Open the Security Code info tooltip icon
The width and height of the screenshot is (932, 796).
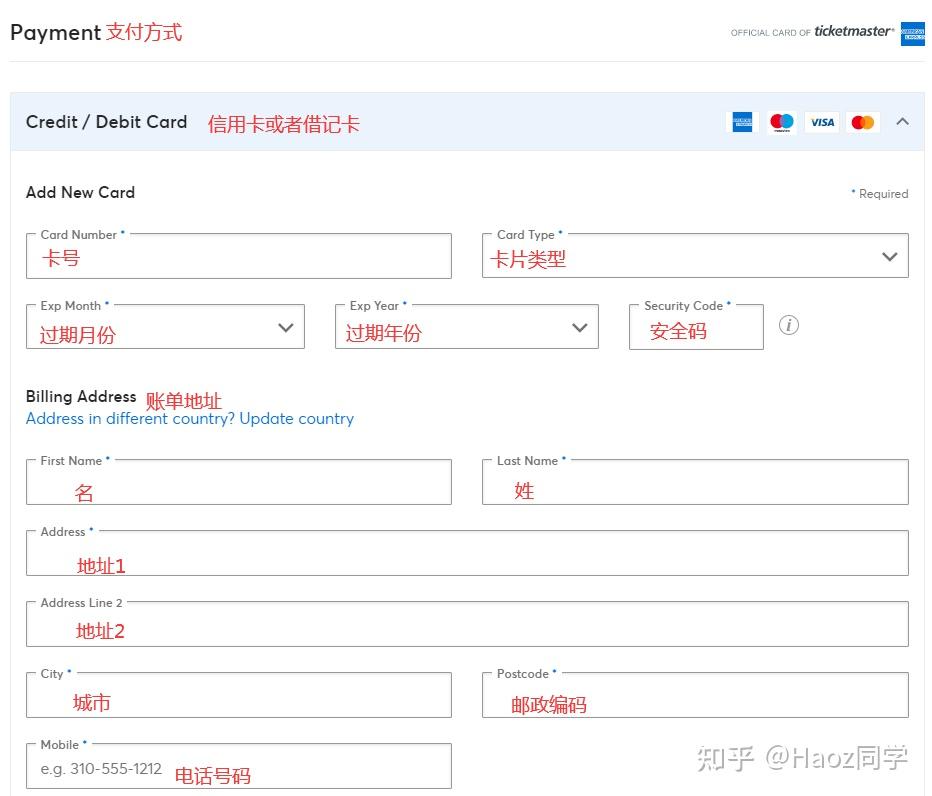click(x=789, y=325)
